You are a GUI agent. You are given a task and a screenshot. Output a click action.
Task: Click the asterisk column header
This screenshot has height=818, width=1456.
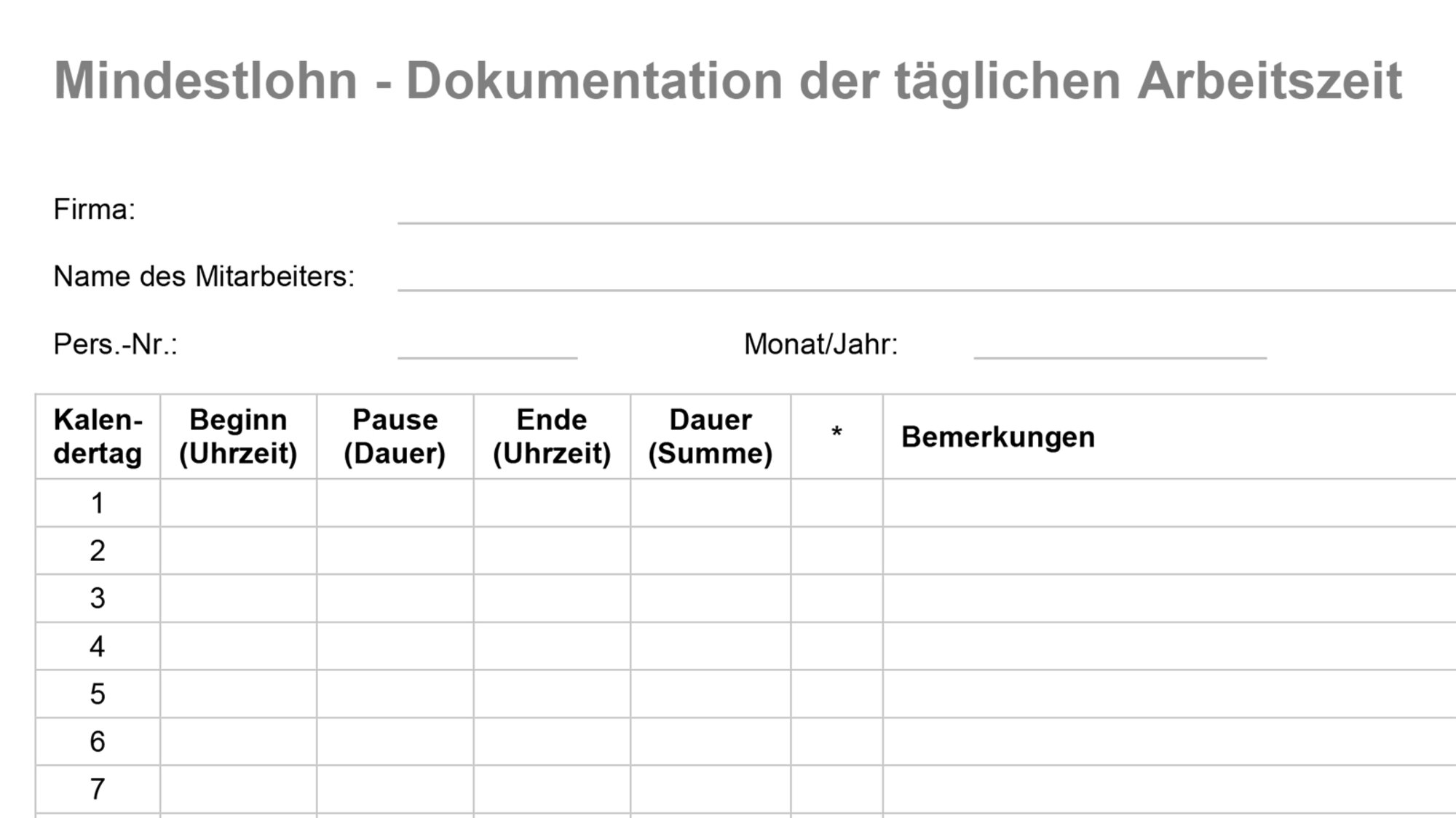[836, 437]
